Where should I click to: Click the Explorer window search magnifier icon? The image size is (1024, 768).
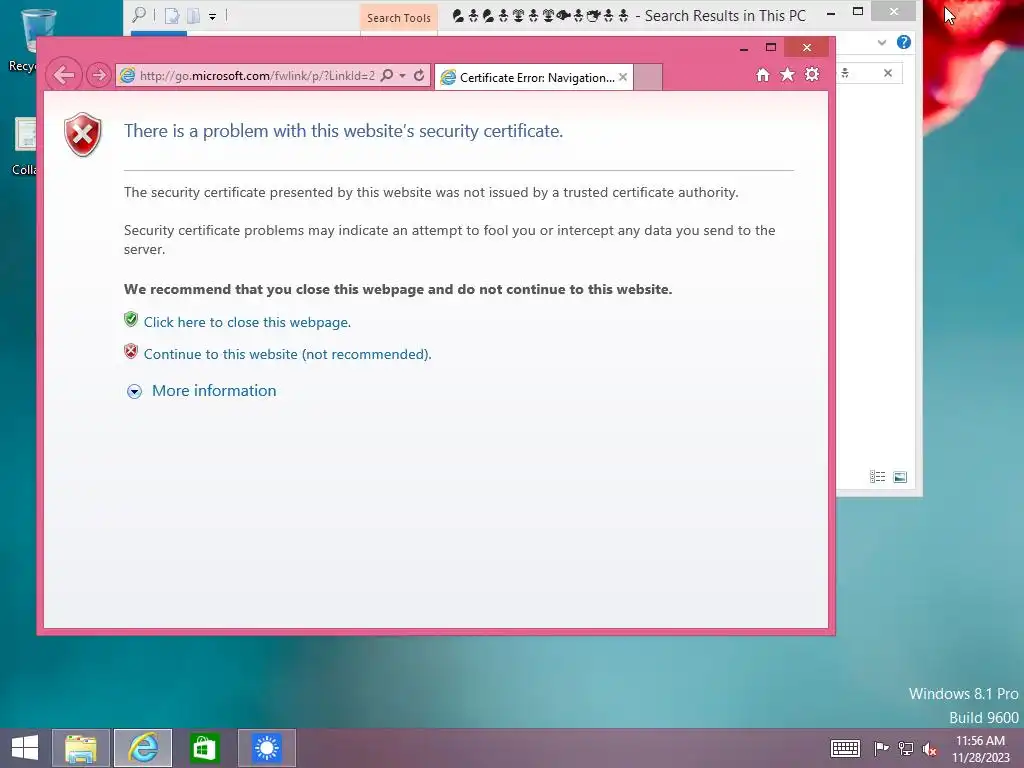[x=139, y=15]
